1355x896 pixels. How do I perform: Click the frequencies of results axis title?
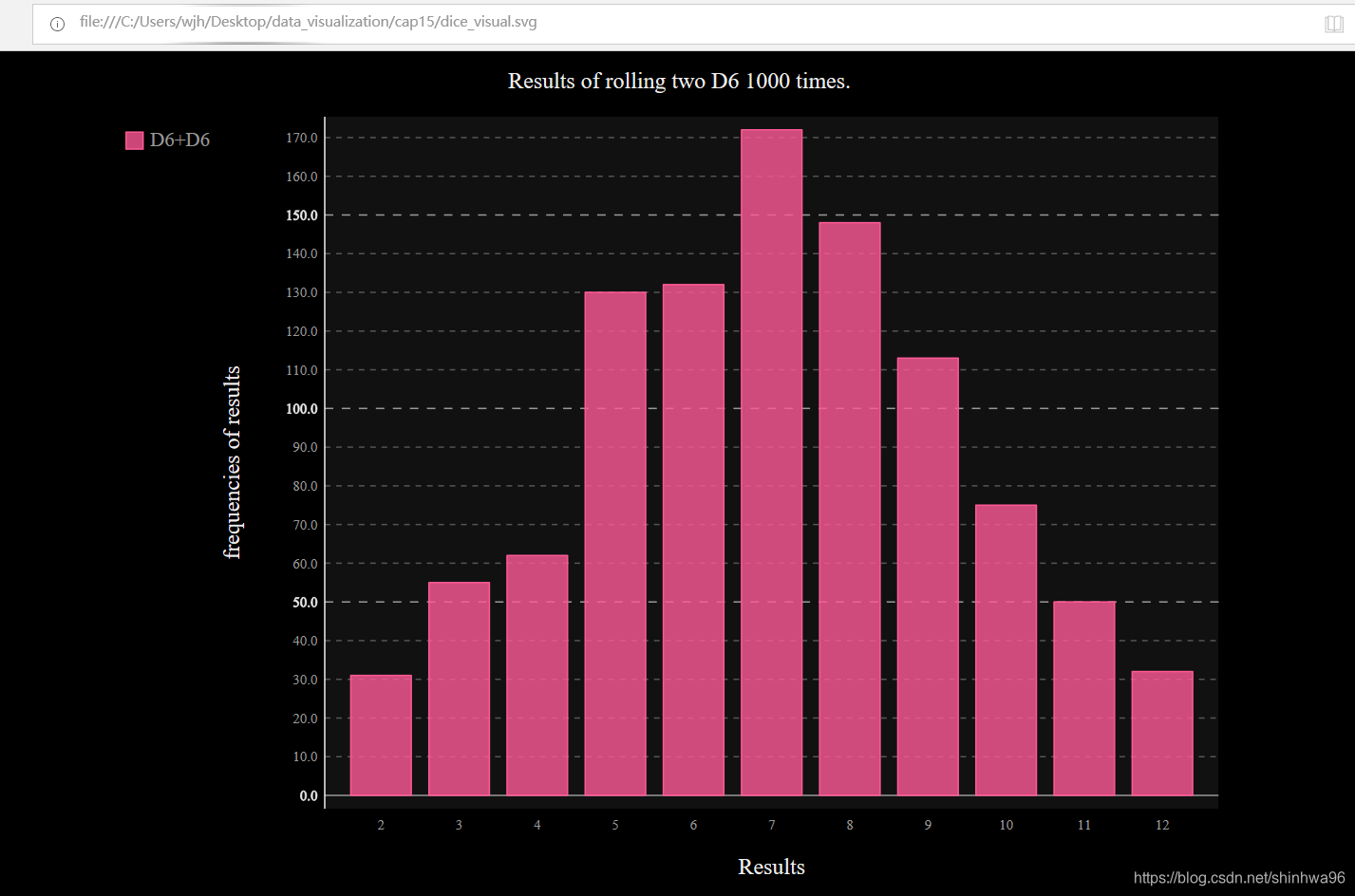pos(233,462)
